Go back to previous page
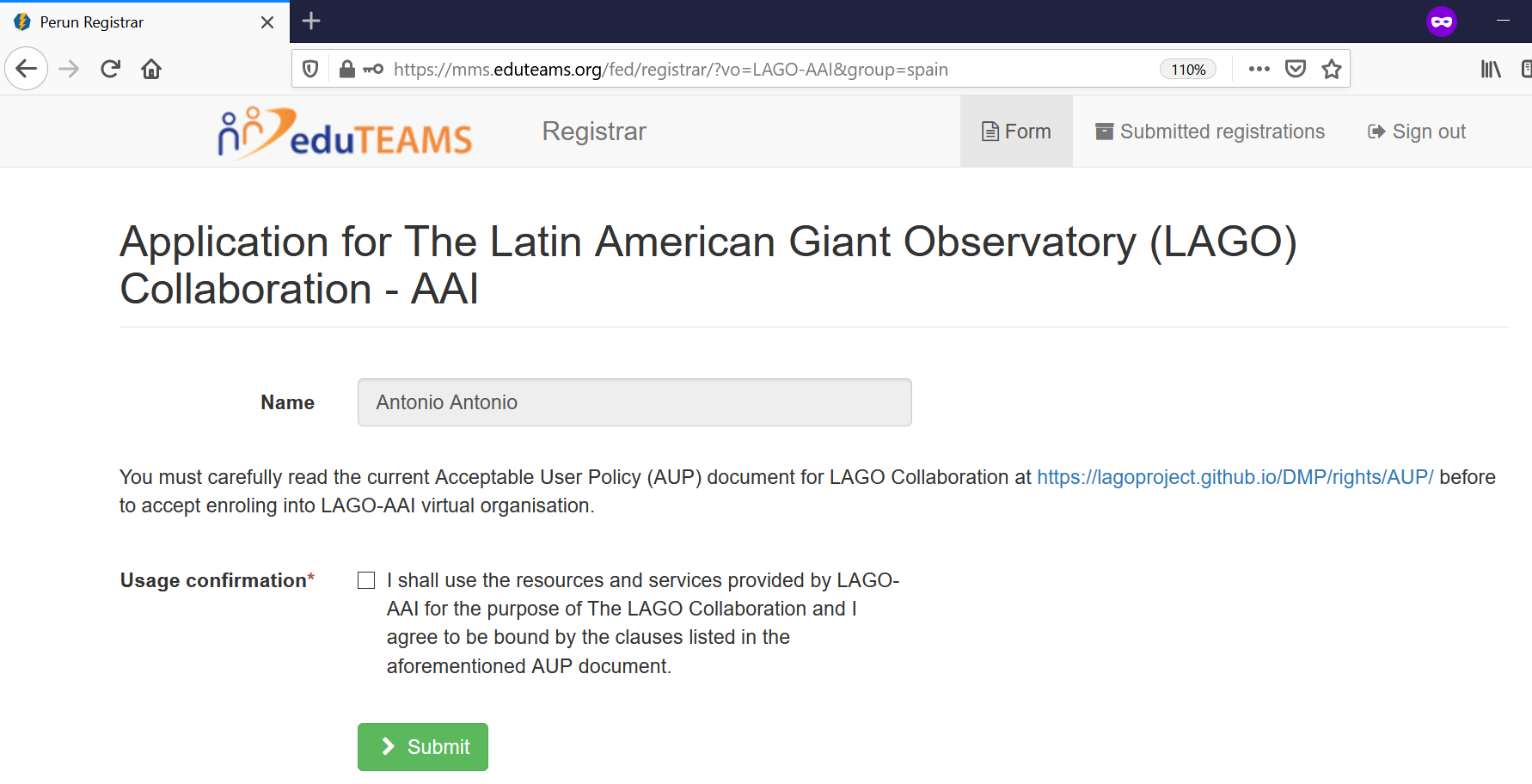 pyautogui.click(x=26, y=69)
